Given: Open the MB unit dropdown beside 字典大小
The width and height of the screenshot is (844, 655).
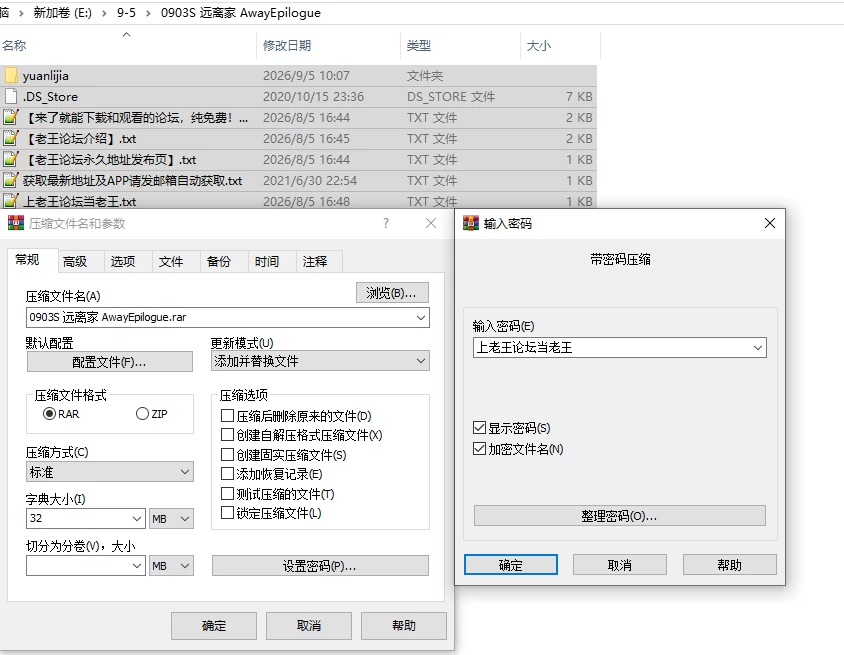Looking at the screenshot, I should (x=171, y=519).
